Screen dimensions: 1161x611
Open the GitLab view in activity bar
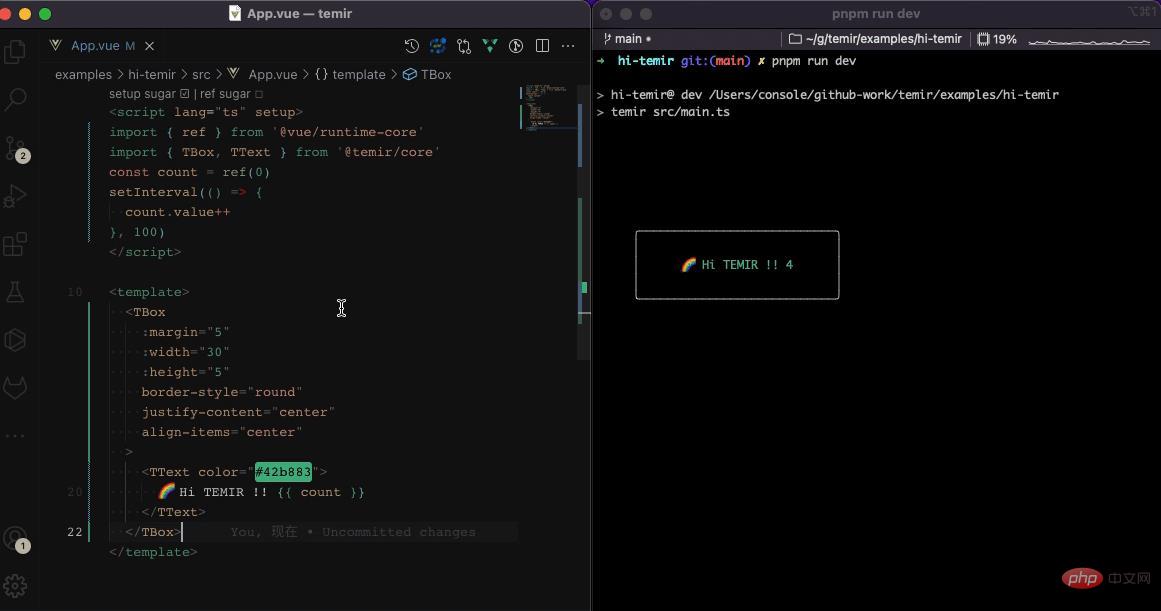tap(15, 387)
